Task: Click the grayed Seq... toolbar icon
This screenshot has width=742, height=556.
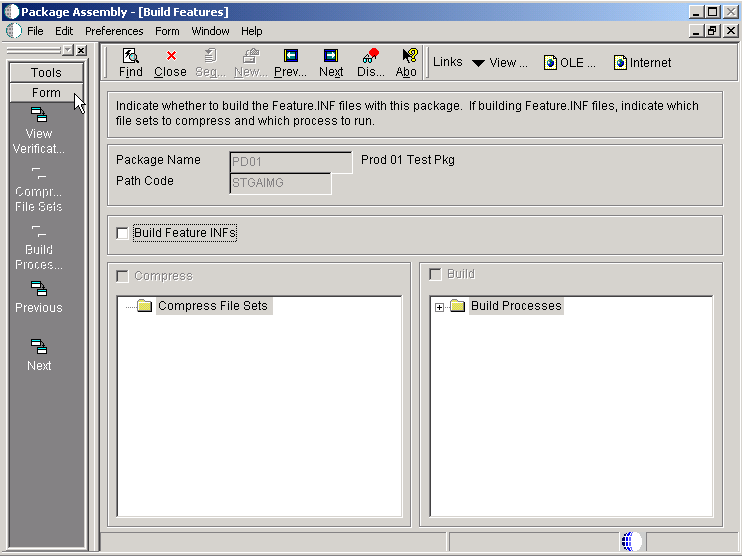Action: 210,56
